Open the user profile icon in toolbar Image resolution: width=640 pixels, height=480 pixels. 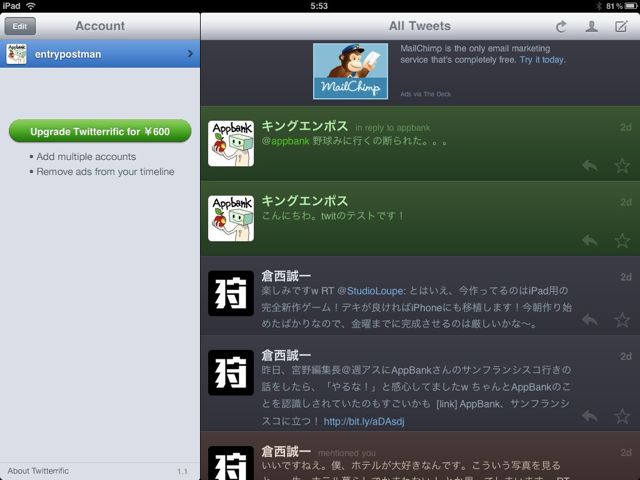591,27
